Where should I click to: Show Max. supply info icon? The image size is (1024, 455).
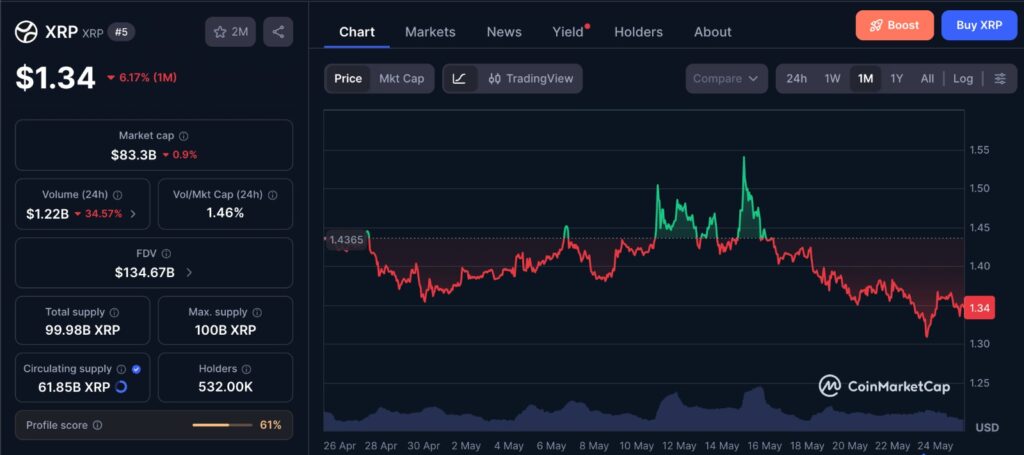tap(257, 312)
